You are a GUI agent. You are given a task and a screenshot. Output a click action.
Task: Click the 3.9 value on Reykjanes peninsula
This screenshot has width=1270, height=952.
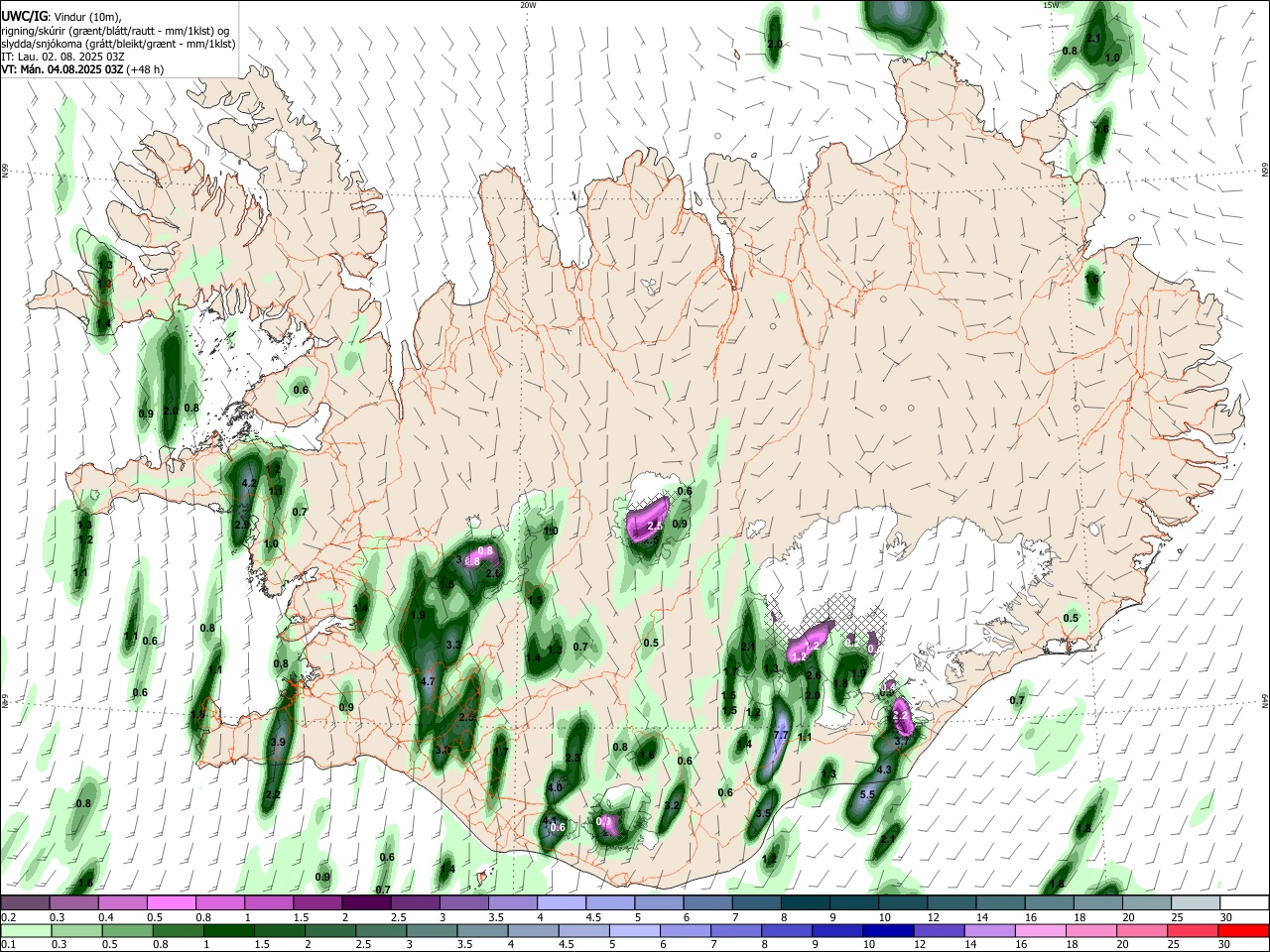[x=278, y=742]
